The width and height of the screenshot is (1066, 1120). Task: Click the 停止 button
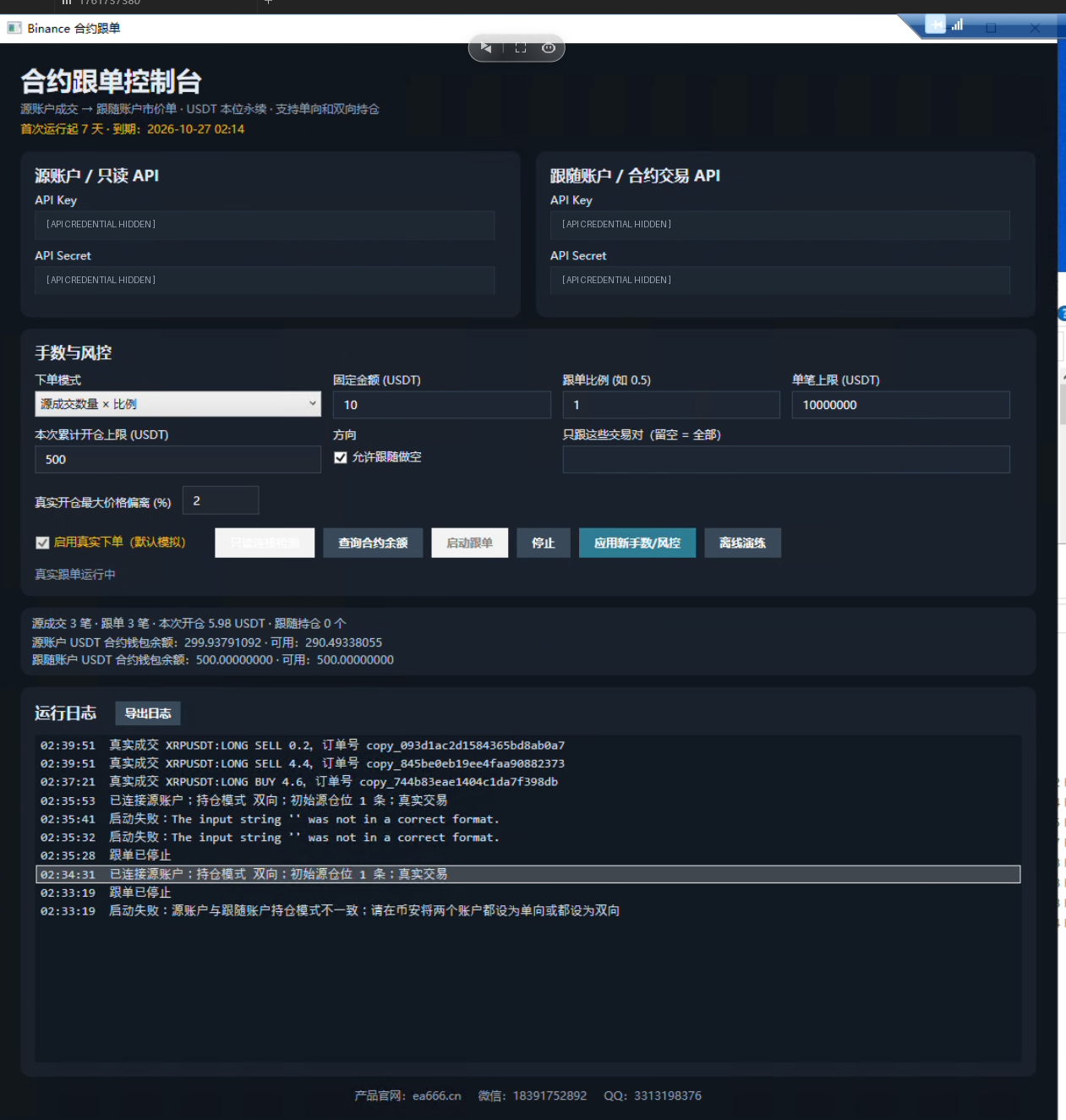[544, 543]
